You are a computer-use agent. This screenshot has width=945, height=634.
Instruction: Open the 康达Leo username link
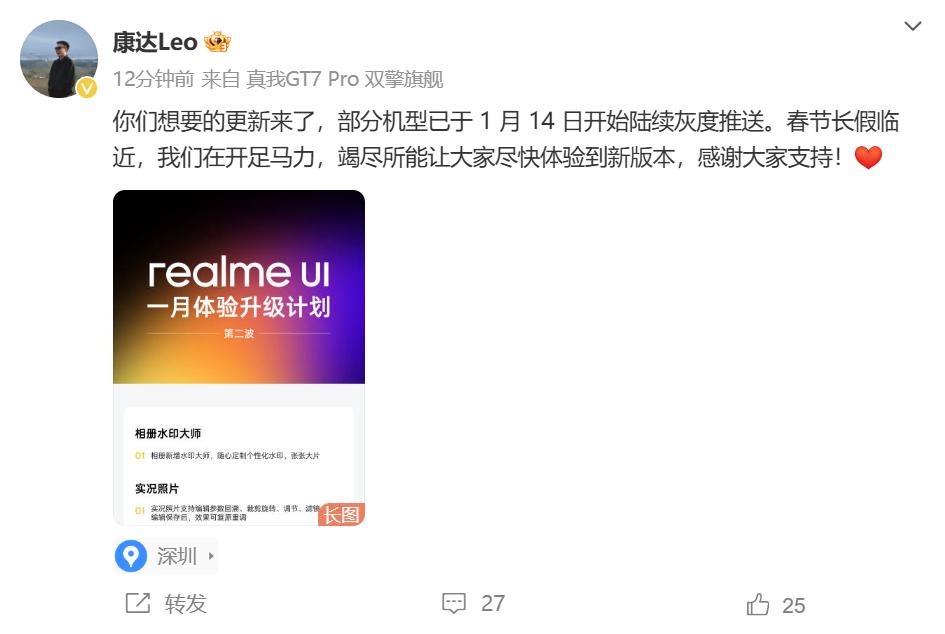[155, 42]
